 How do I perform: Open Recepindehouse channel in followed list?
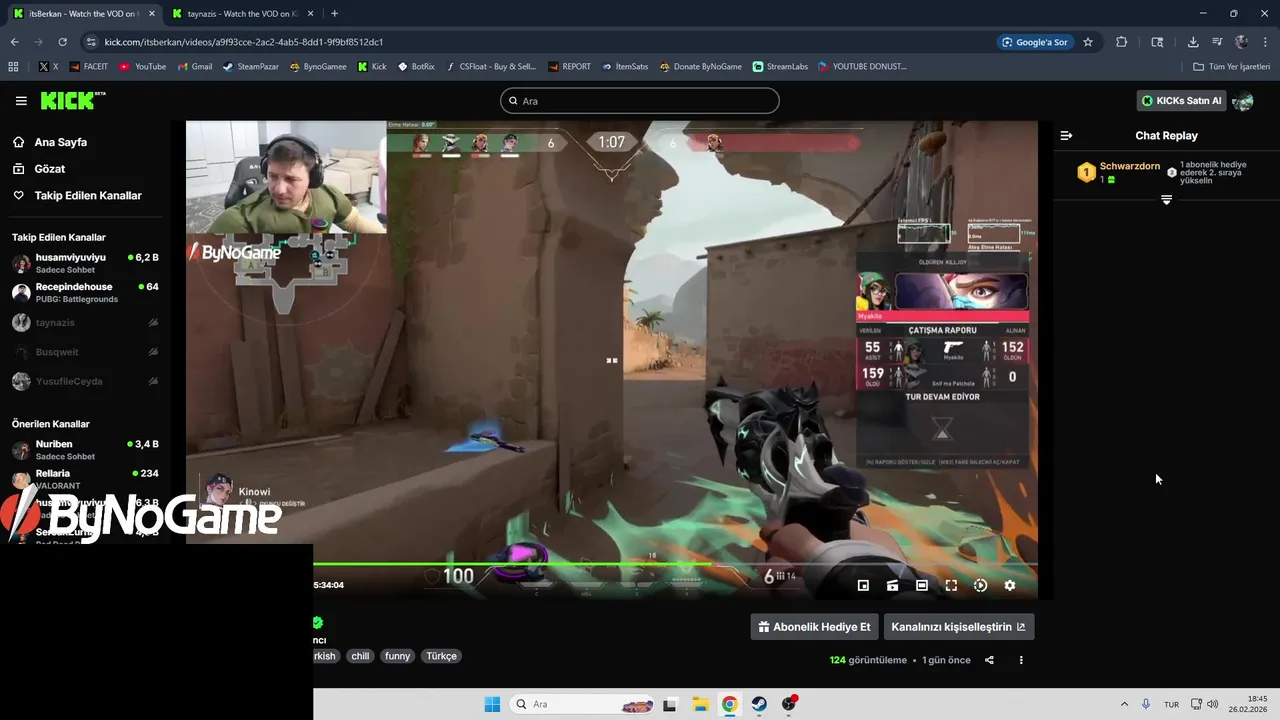(85, 292)
